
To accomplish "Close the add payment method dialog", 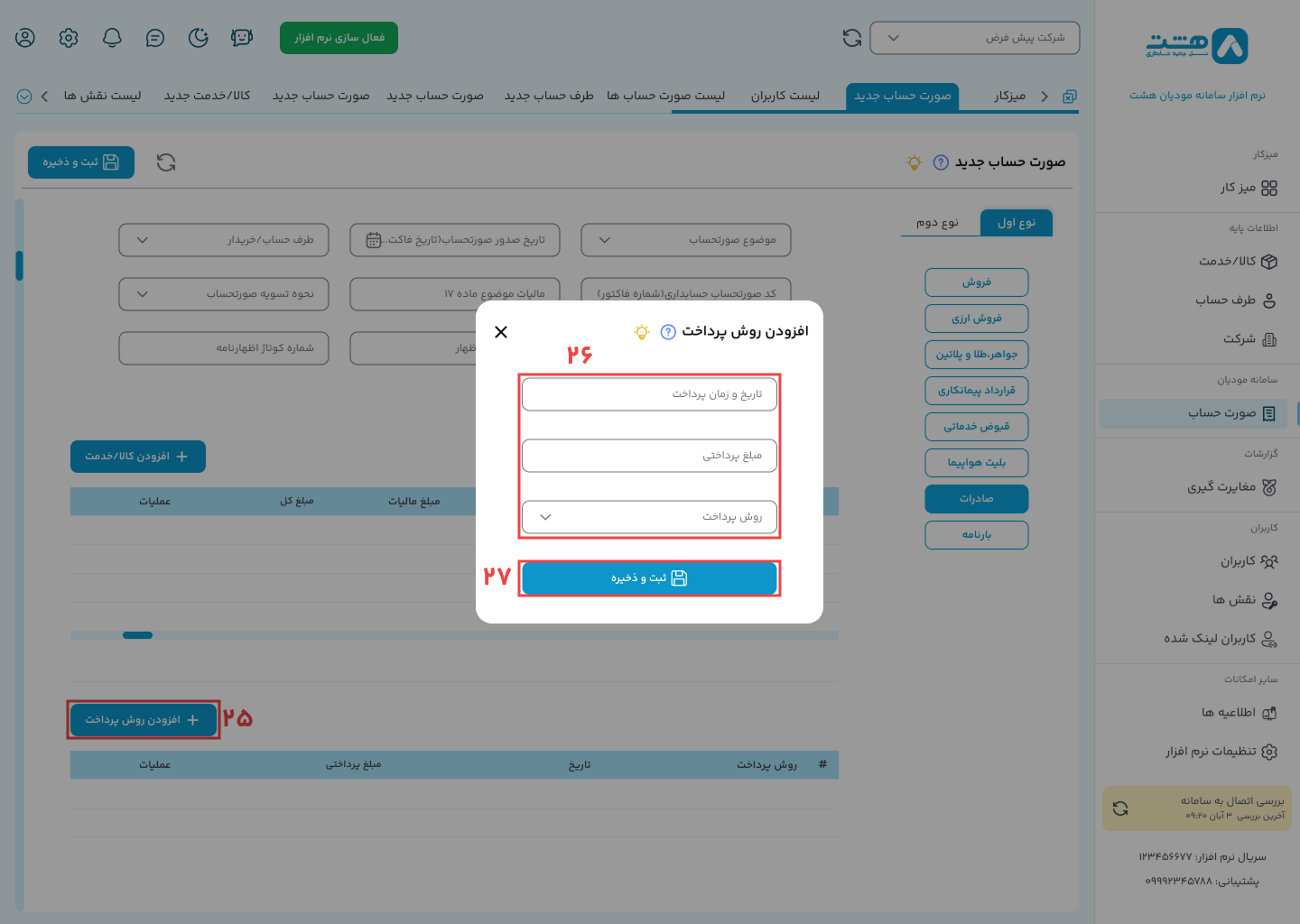I will 501,332.
